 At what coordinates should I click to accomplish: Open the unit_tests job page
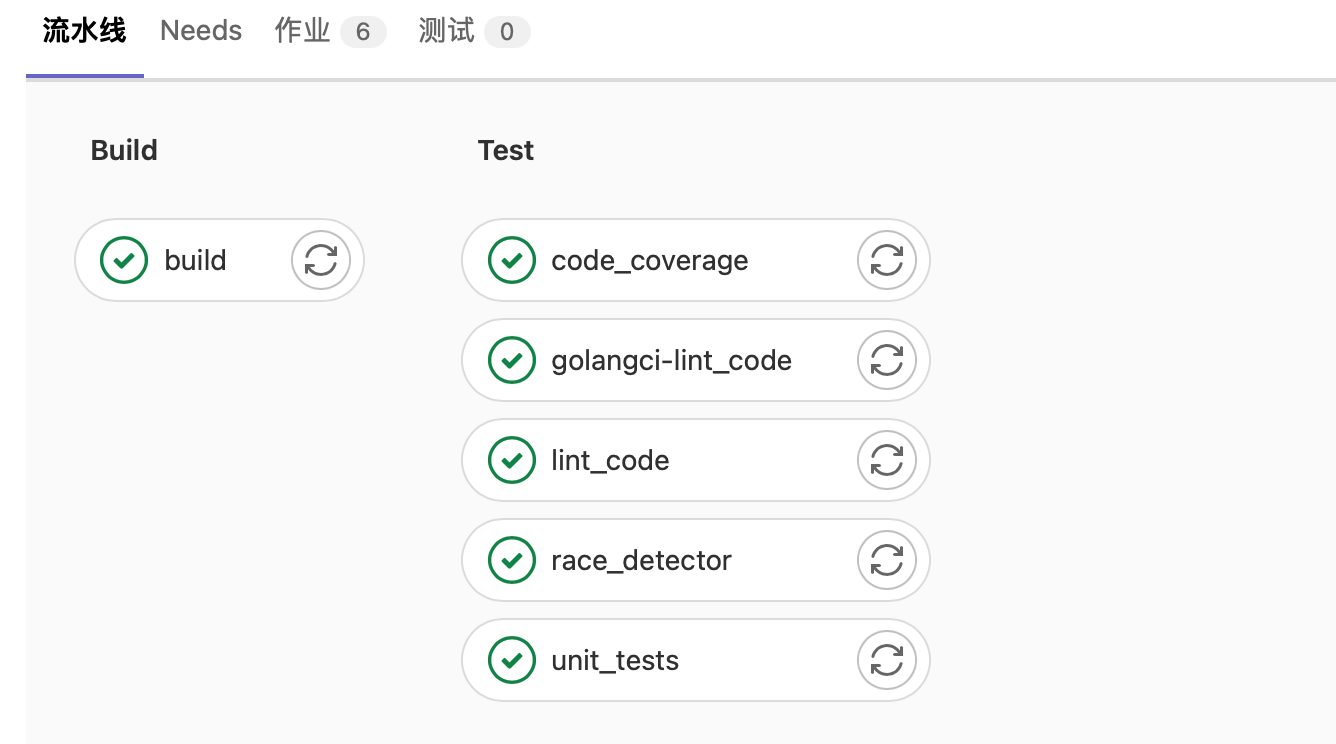(x=615, y=660)
